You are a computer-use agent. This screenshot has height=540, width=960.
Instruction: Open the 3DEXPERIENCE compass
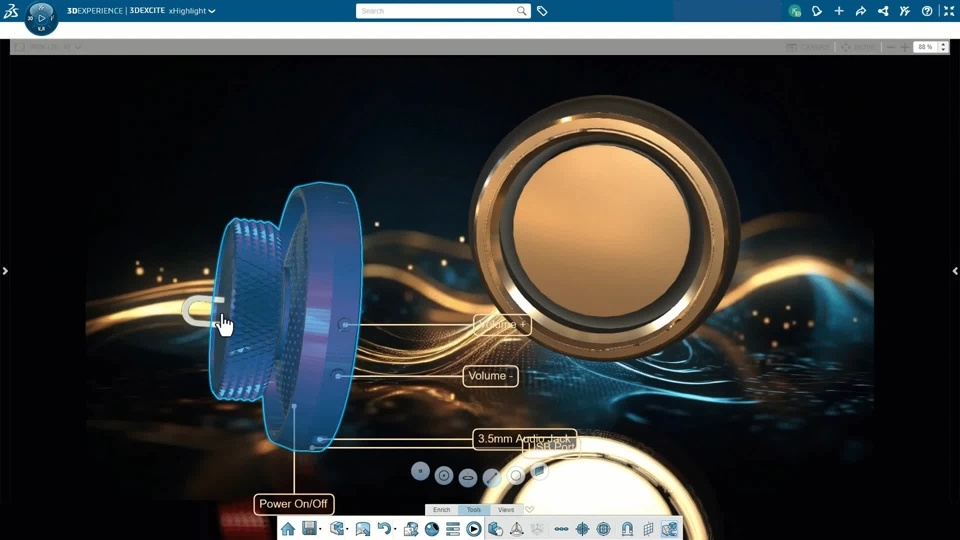[x=41, y=18]
